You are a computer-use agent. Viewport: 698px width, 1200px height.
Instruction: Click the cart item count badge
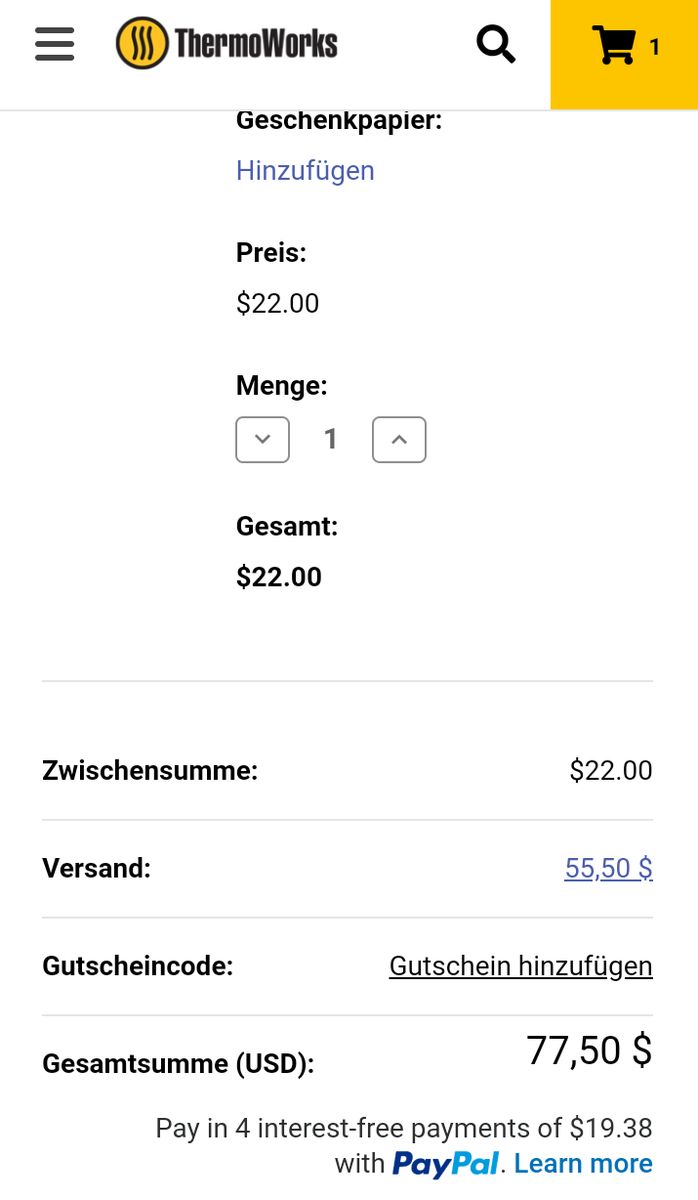pyautogui.click(x=655, y=47)
